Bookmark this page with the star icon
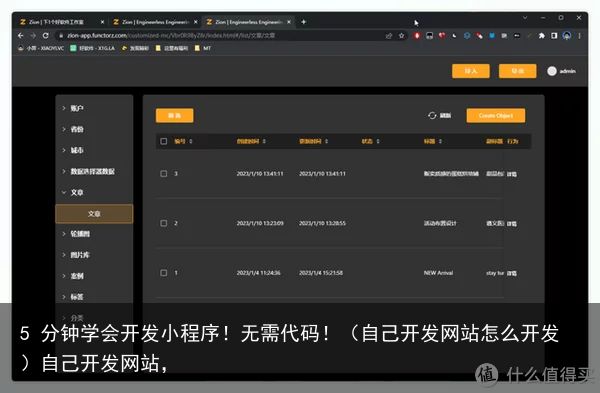This screenshot has width=600, height=393. coord(401,36)
